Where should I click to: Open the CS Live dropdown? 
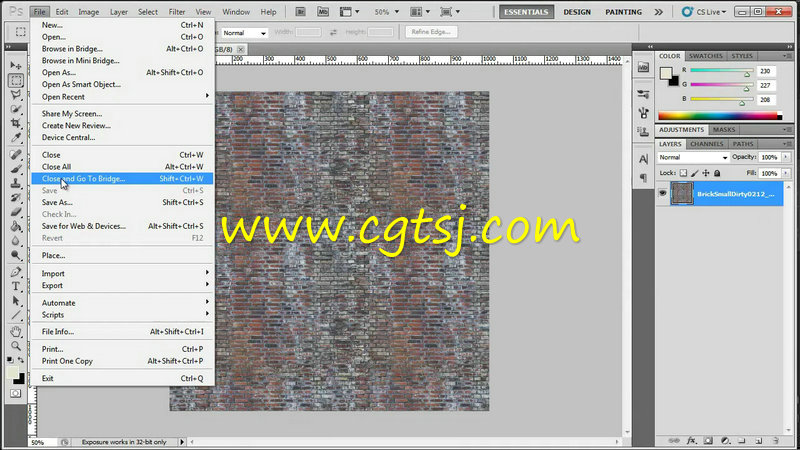point(704,12)
